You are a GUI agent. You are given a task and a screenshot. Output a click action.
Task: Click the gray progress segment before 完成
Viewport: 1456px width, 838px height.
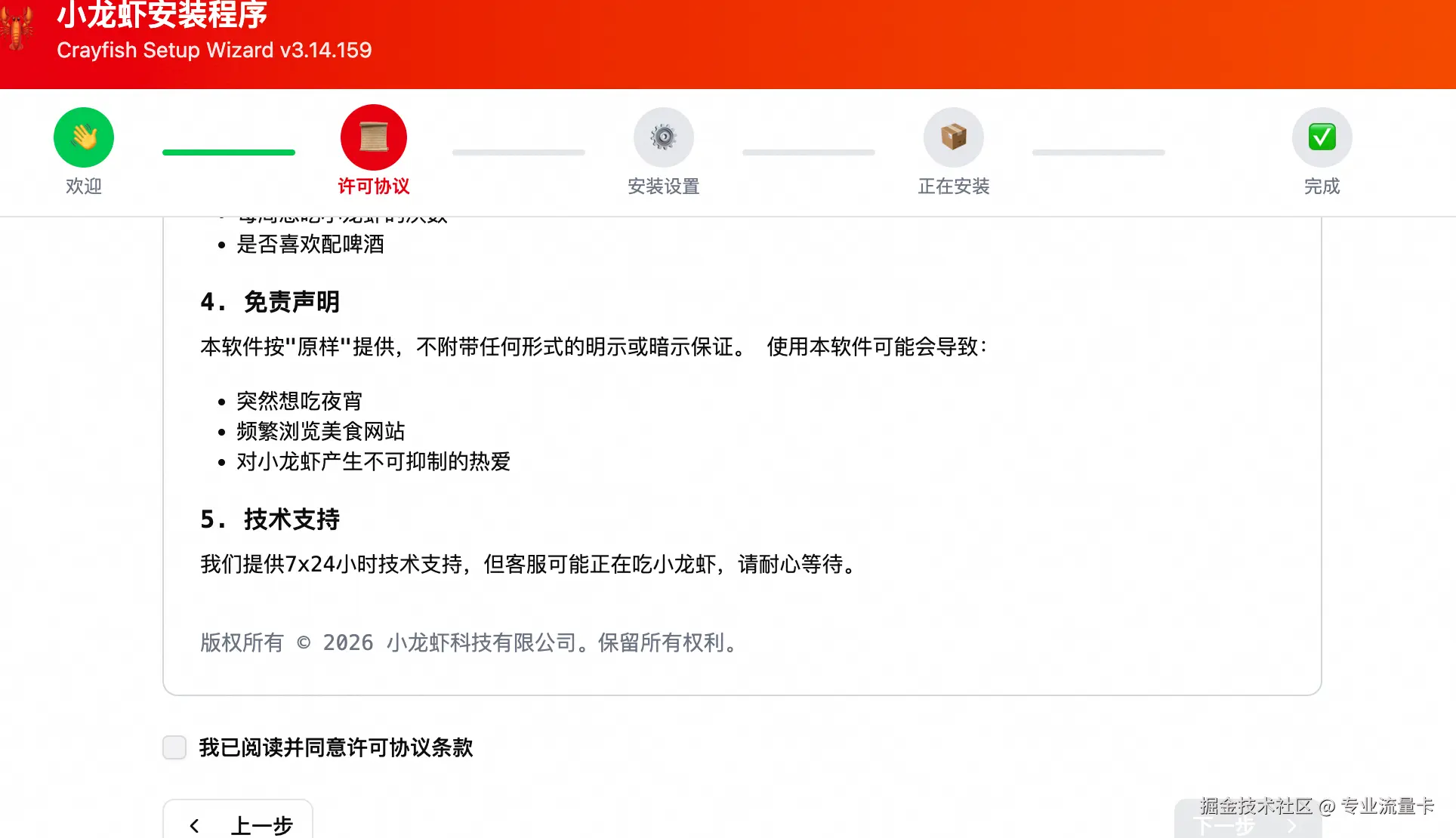click(1098, 152)
